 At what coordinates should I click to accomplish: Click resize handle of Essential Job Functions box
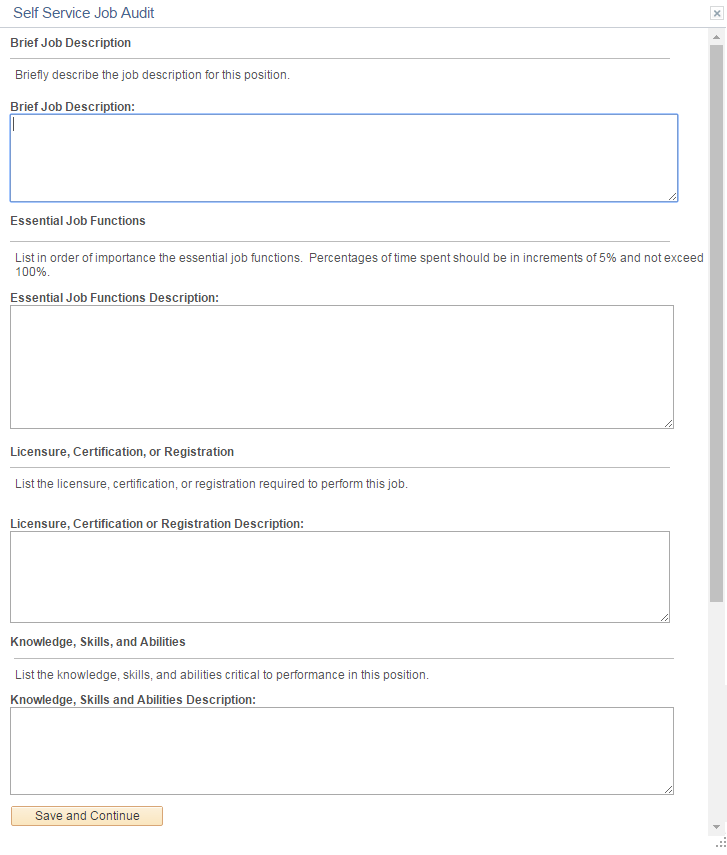pyautogui.click(x=669, y=423)
